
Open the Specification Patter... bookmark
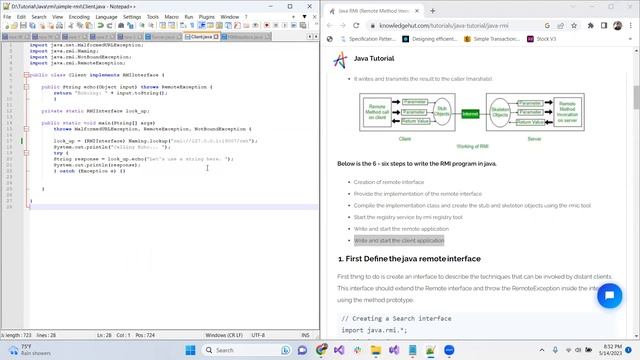(x=368, y=39)
